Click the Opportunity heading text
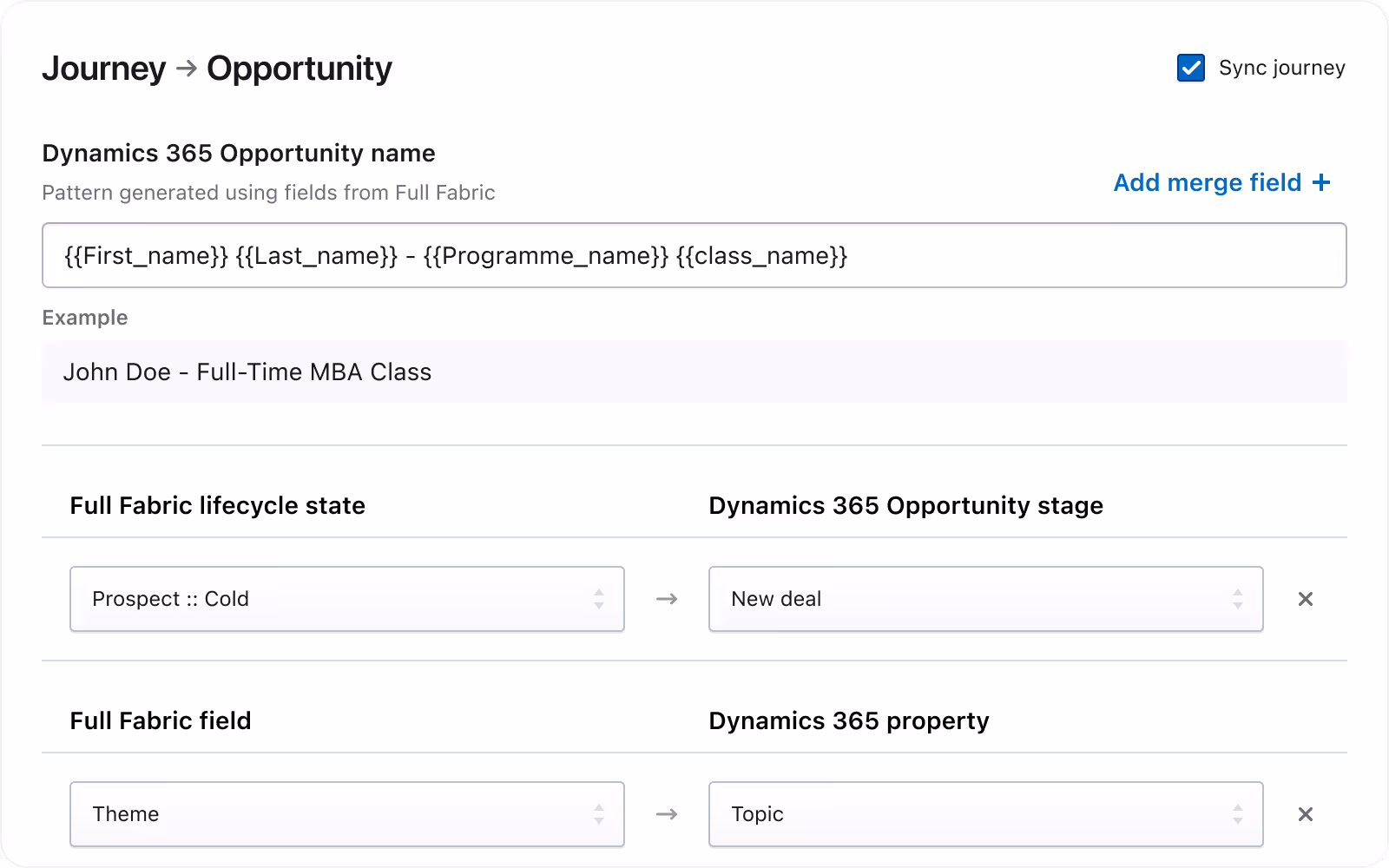The image size is (1389, 868). point(299,68)
